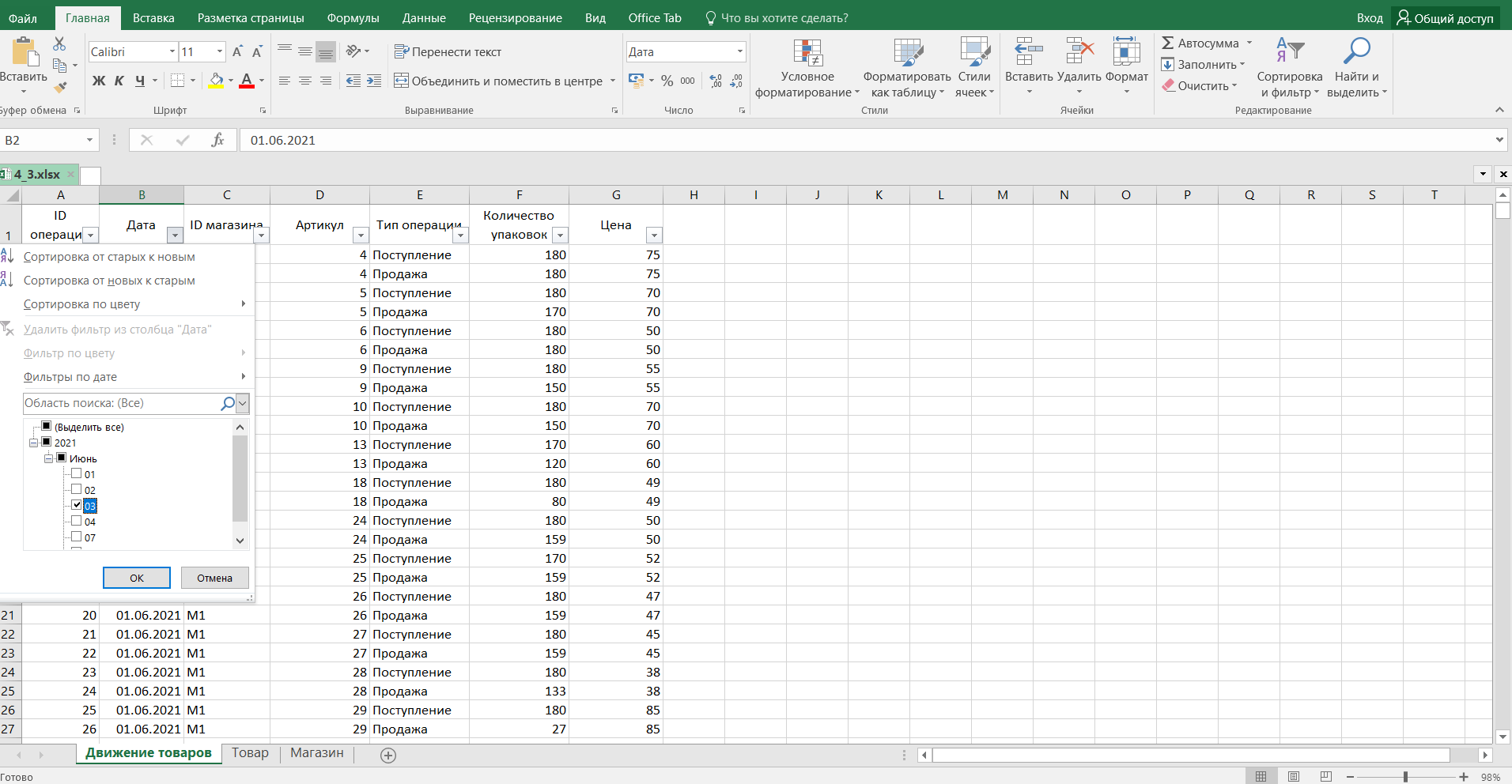1512x784 pixels.
Task: Click the zoom slider handle
Action: click(1405, 777)
